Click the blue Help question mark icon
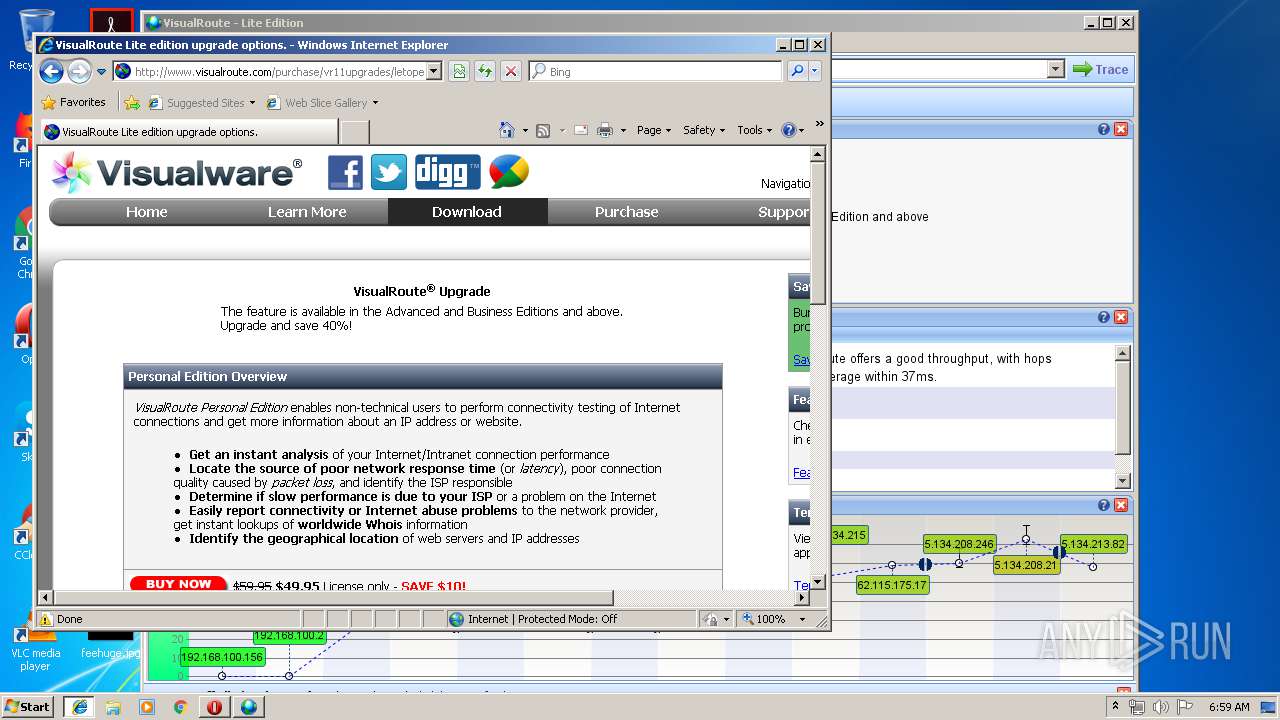Image resolution: width=1280 pixels, height=720 pixels. pyautogui.click(x=788, y=130)
